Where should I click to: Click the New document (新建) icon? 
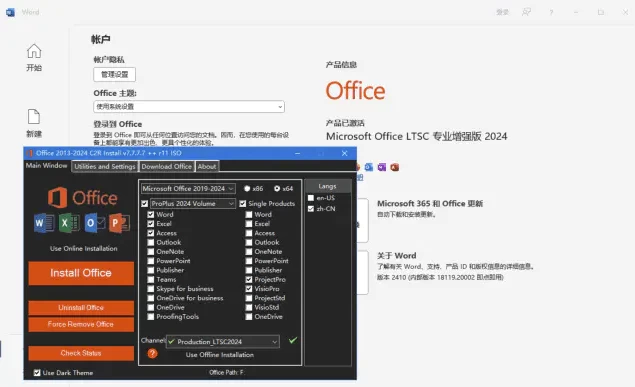pos(34,117)
